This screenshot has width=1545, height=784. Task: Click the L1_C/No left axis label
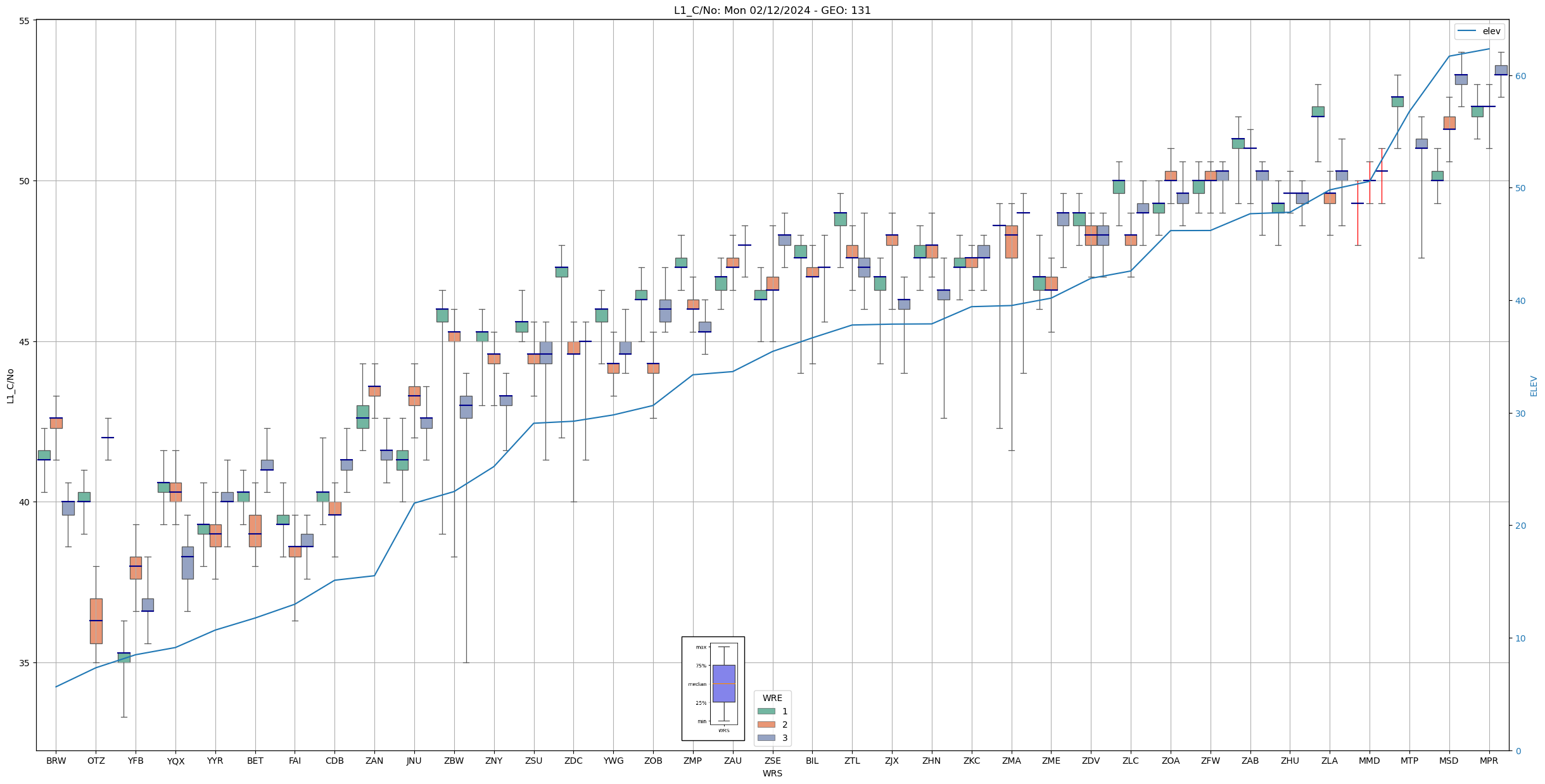(x=10, y=386)
